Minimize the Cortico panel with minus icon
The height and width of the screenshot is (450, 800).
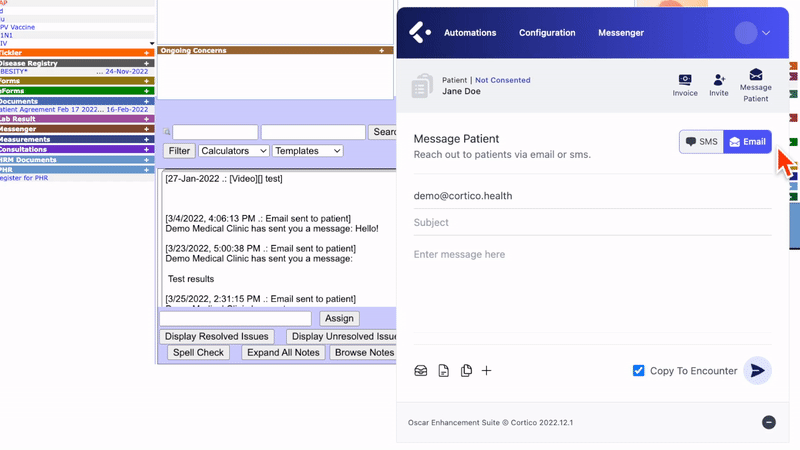click(769, 423)
